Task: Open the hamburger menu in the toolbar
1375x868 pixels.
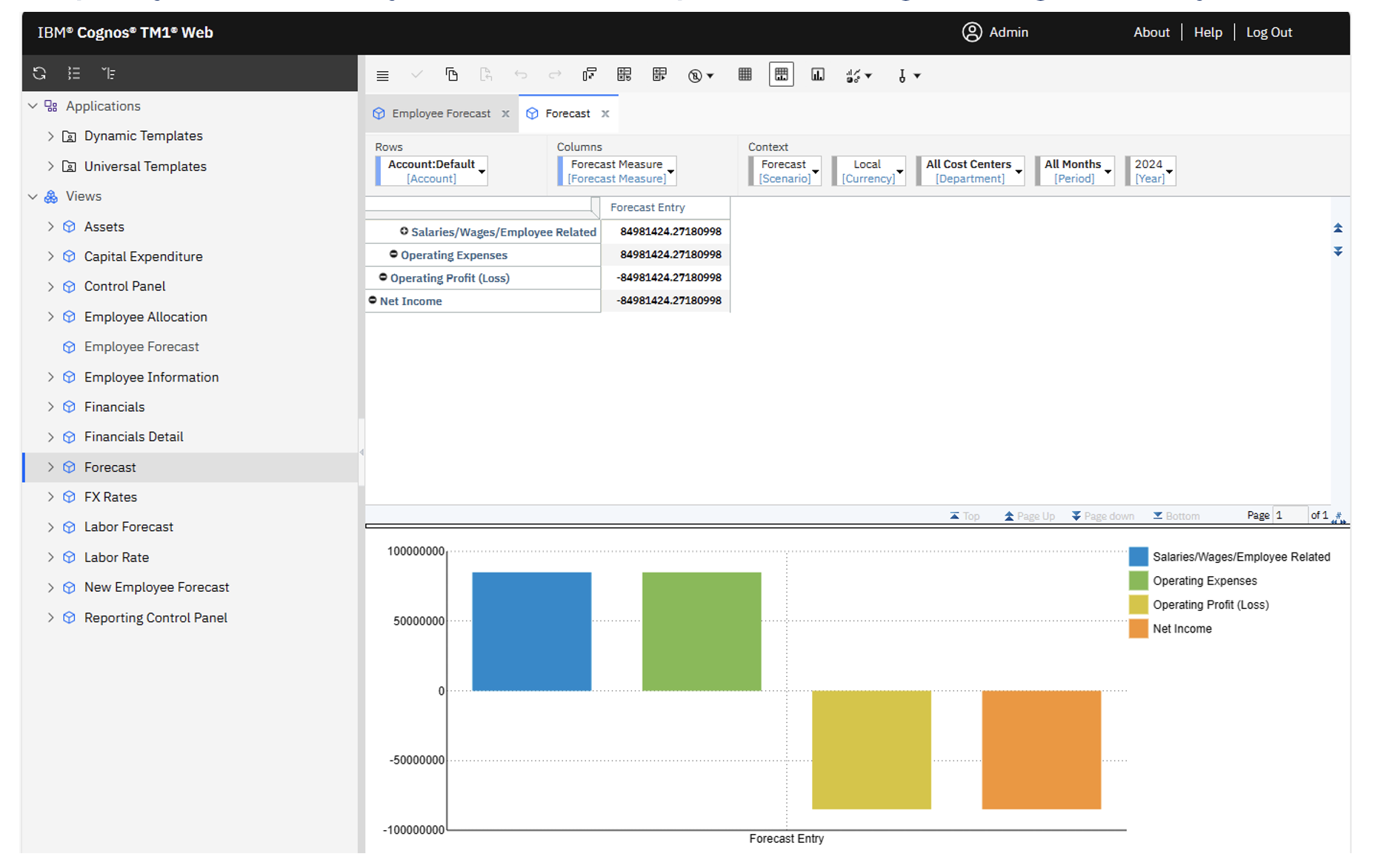Action: coord(382,74)
